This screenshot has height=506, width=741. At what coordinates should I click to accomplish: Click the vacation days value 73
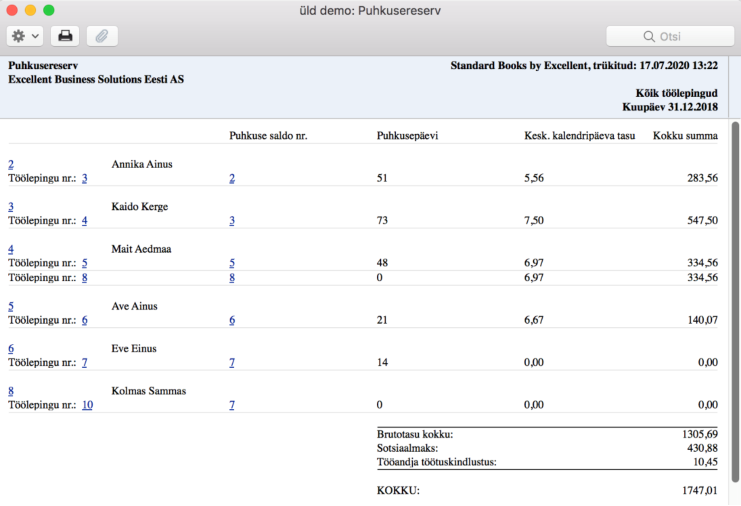[382, 221]
